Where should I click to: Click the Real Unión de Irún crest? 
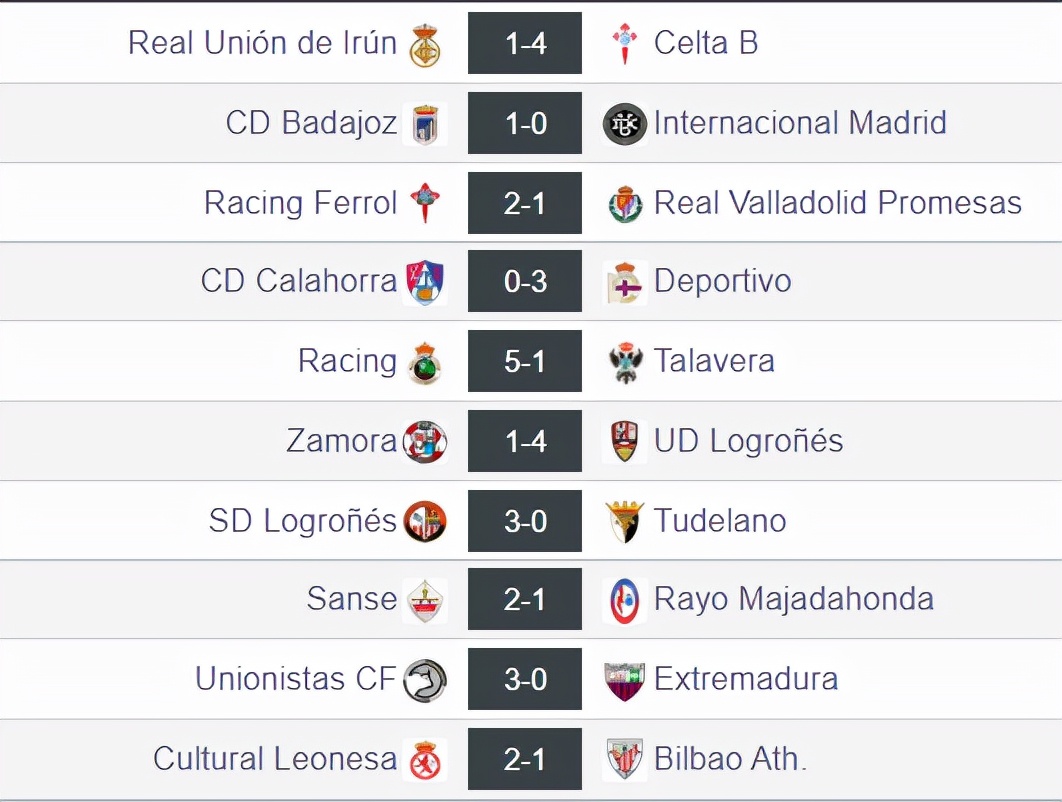click(425, 45)
